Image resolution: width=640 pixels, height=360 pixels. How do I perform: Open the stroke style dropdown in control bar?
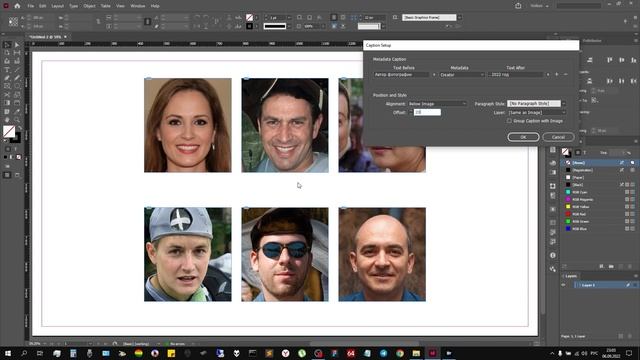click(289, 26)
